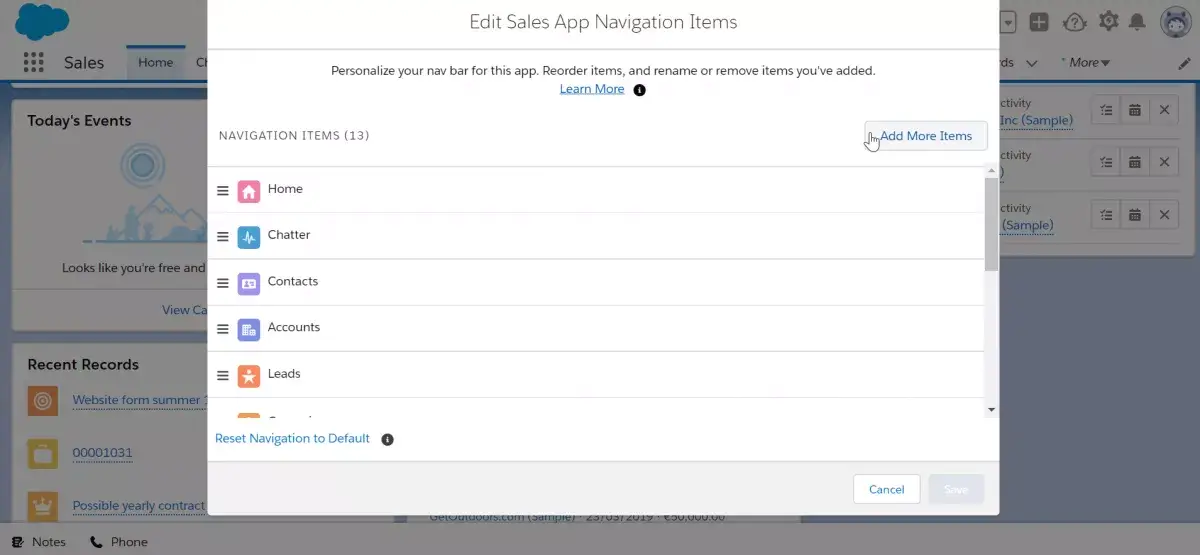
Task: Click the Cancel button
Action: click(886, 489)
